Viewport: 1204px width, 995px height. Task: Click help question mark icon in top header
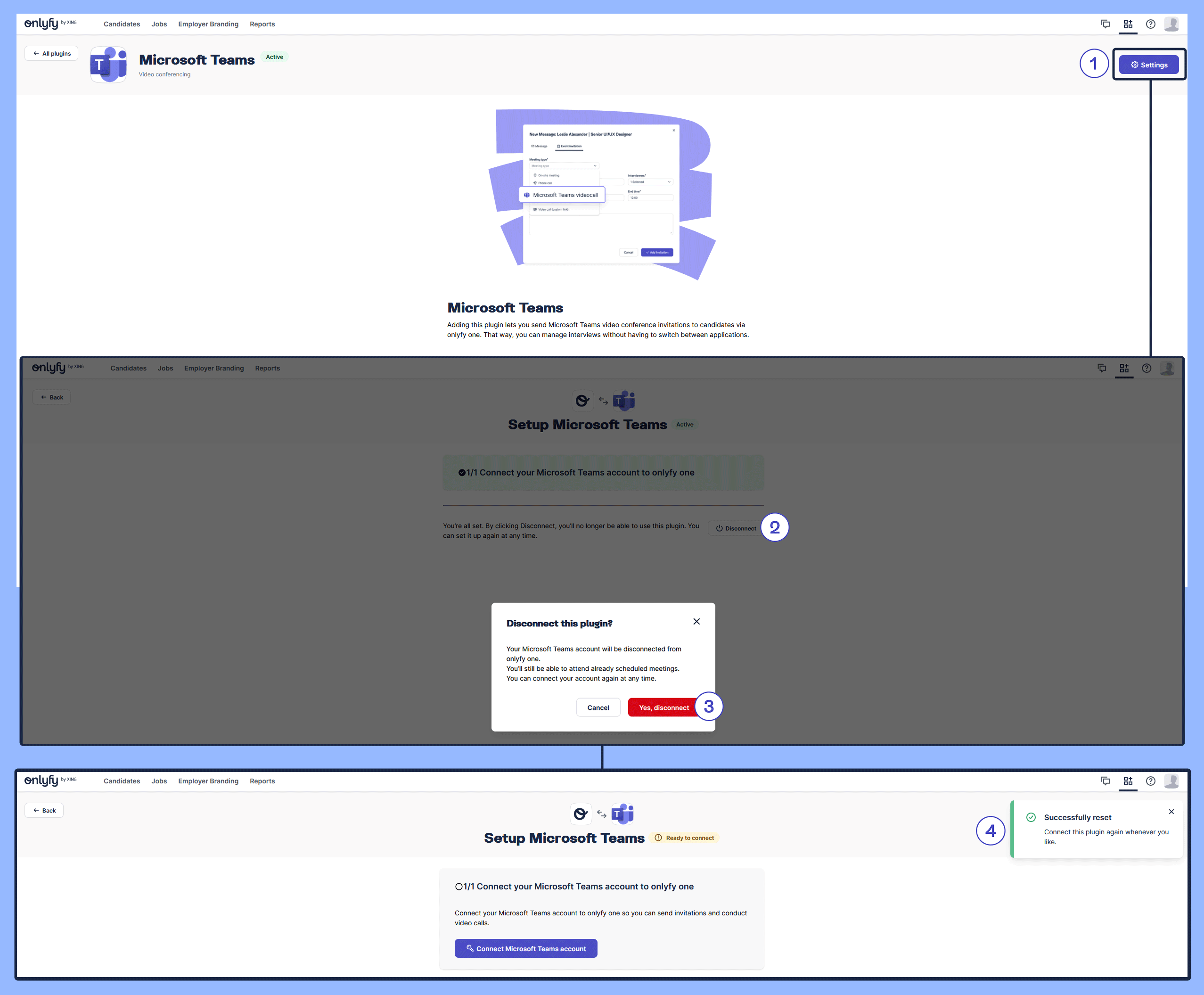click(1150, 24)
